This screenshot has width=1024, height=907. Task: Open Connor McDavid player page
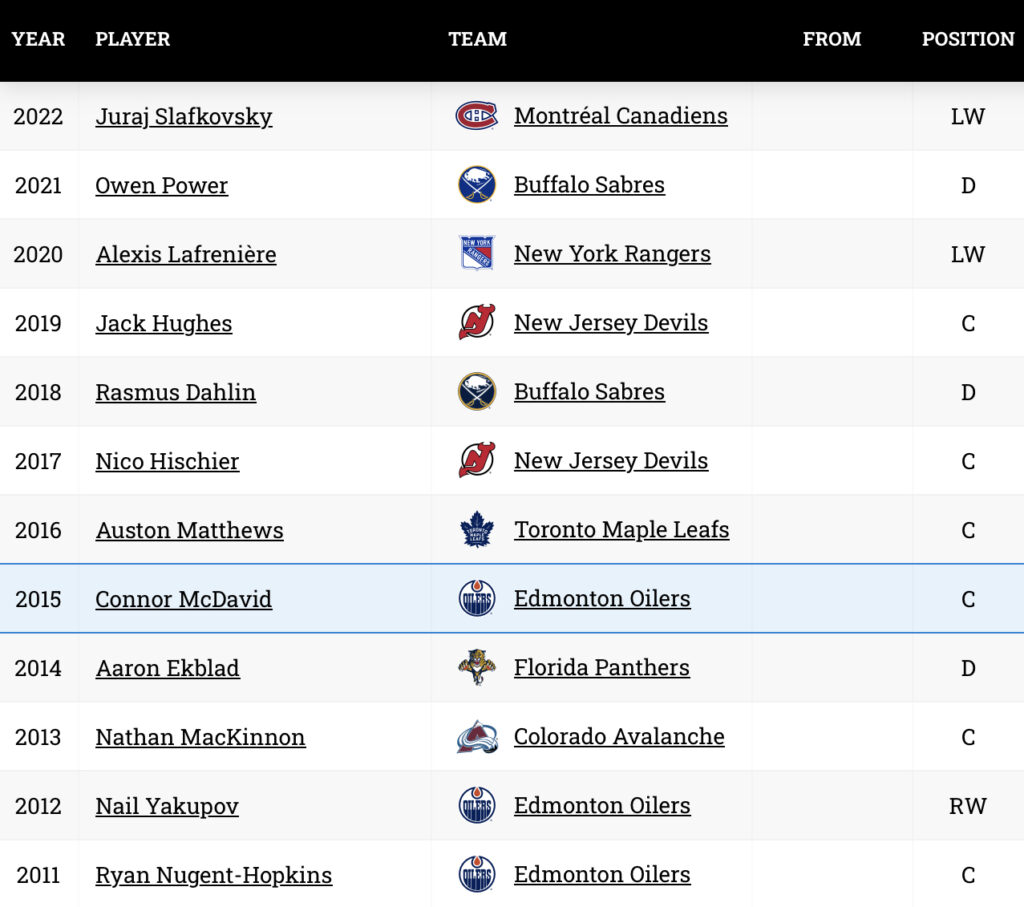(184, 600)
